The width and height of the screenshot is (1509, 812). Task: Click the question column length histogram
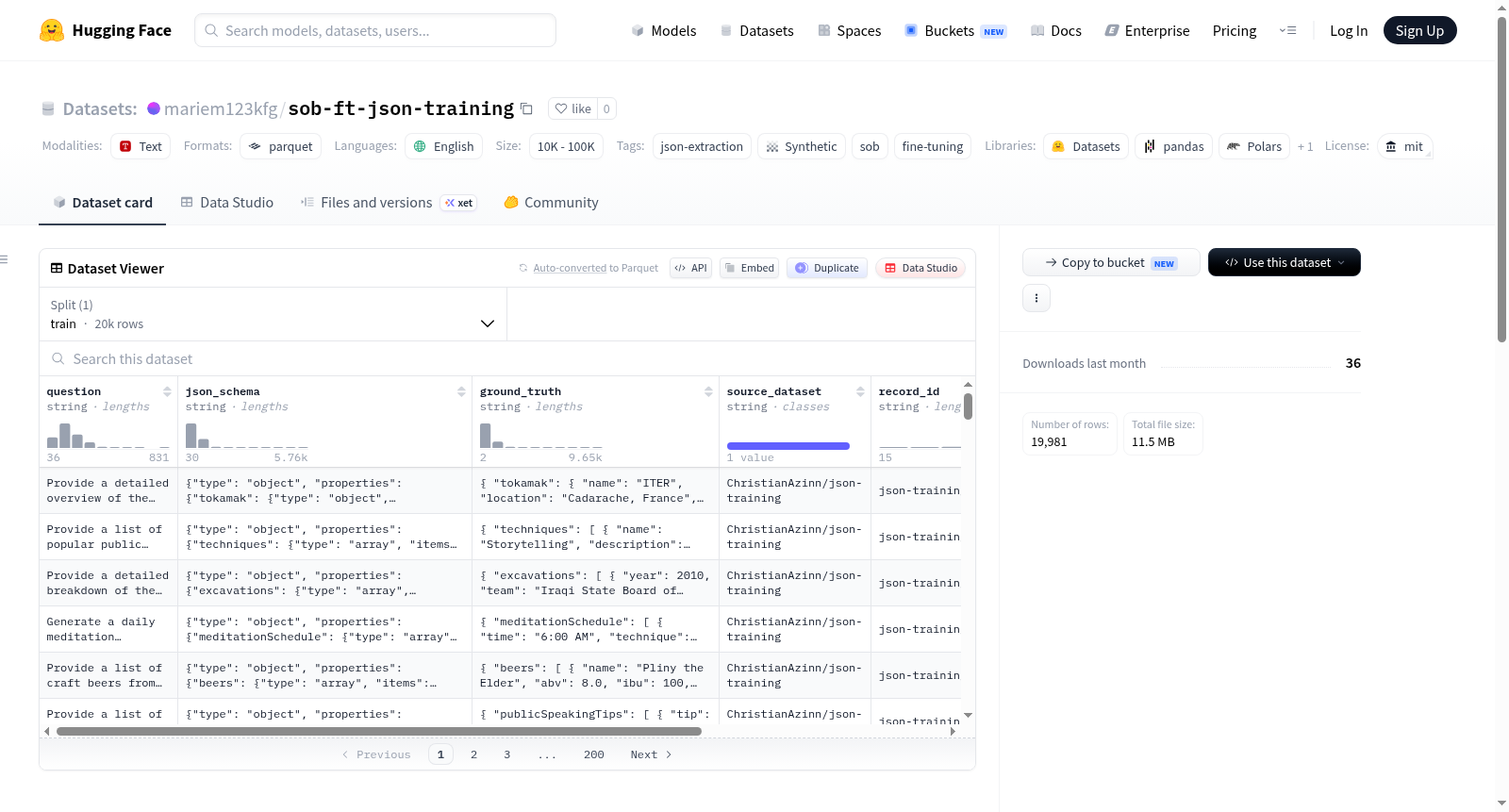[x=108, y=435]
